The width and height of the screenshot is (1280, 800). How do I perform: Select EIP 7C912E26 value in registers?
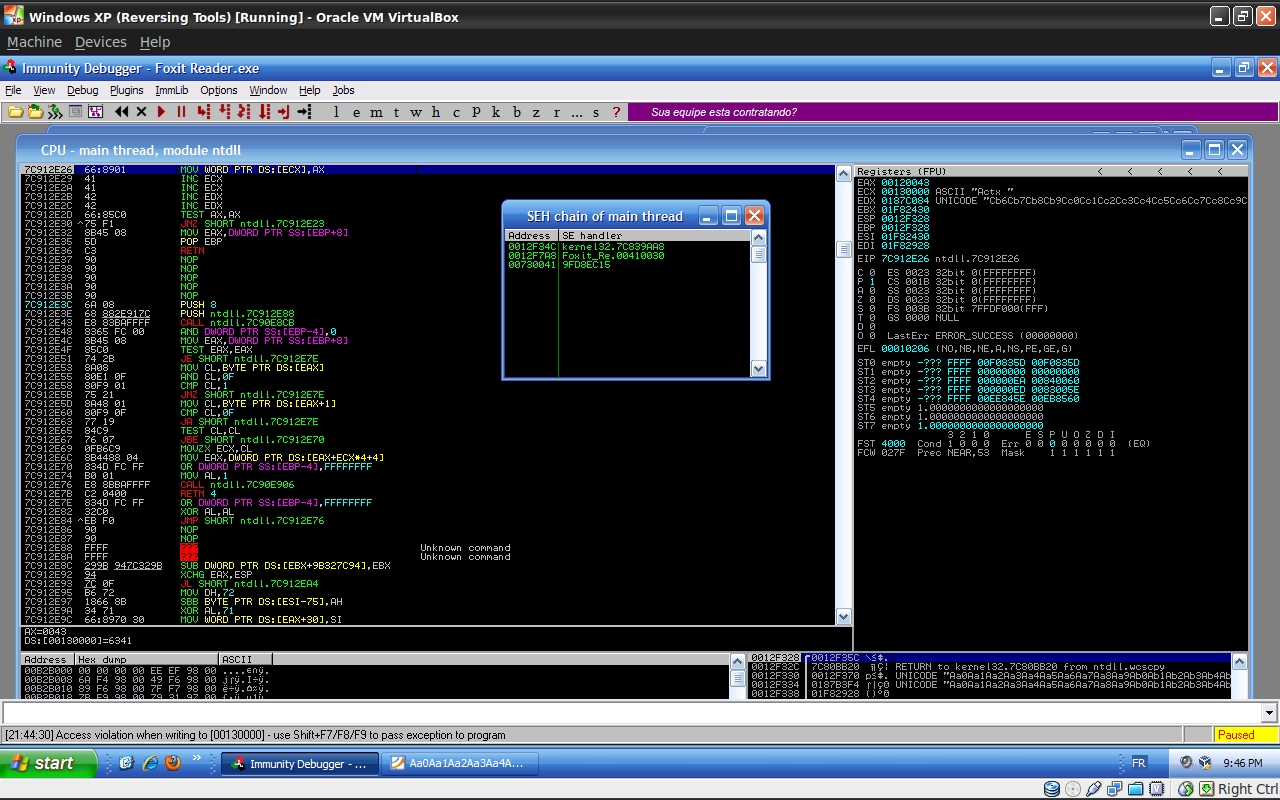point(904,258)
